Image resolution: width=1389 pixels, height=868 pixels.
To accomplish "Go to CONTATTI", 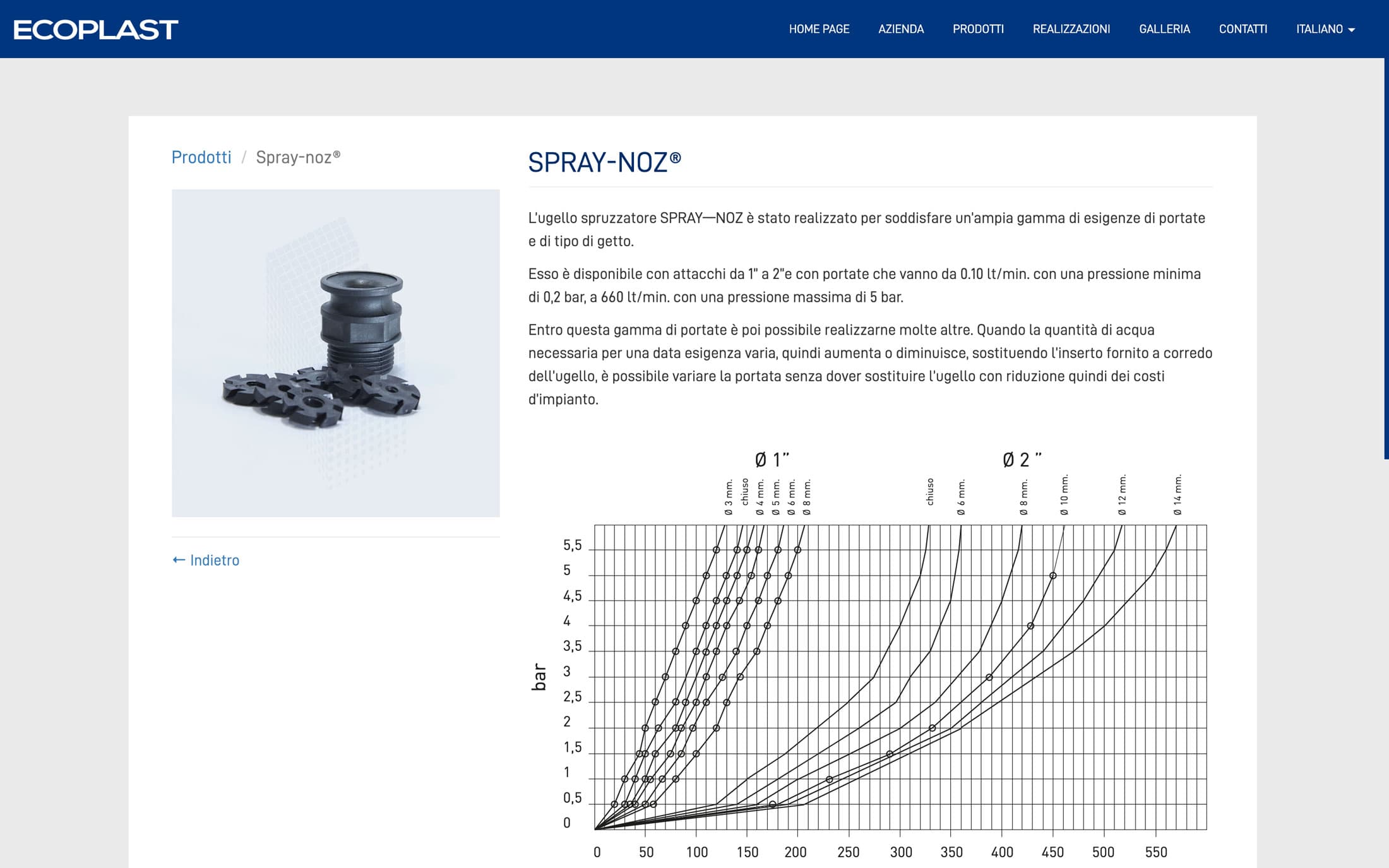I will [x=1243, y=29].
